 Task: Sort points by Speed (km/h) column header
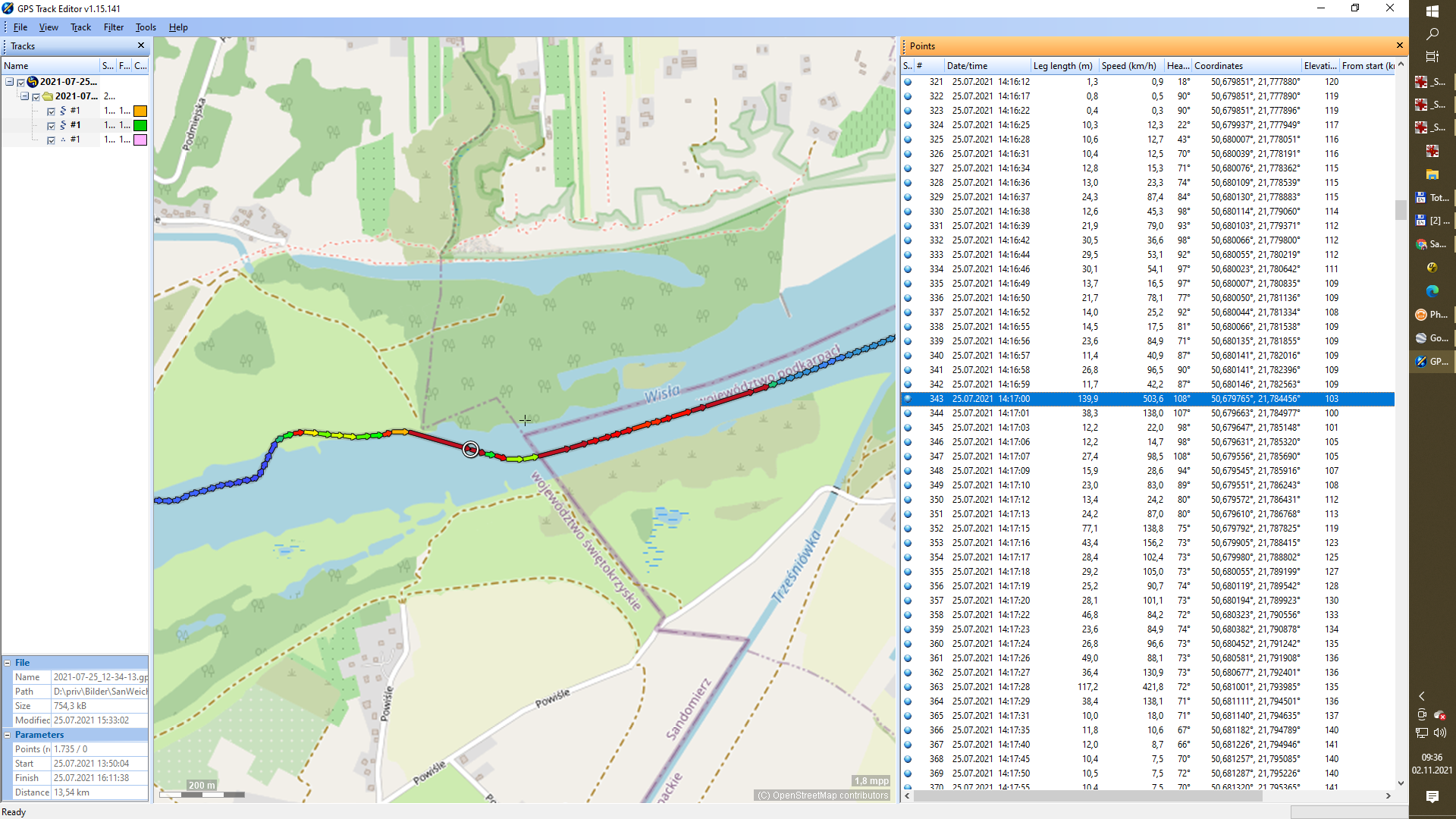point(1129,66)
